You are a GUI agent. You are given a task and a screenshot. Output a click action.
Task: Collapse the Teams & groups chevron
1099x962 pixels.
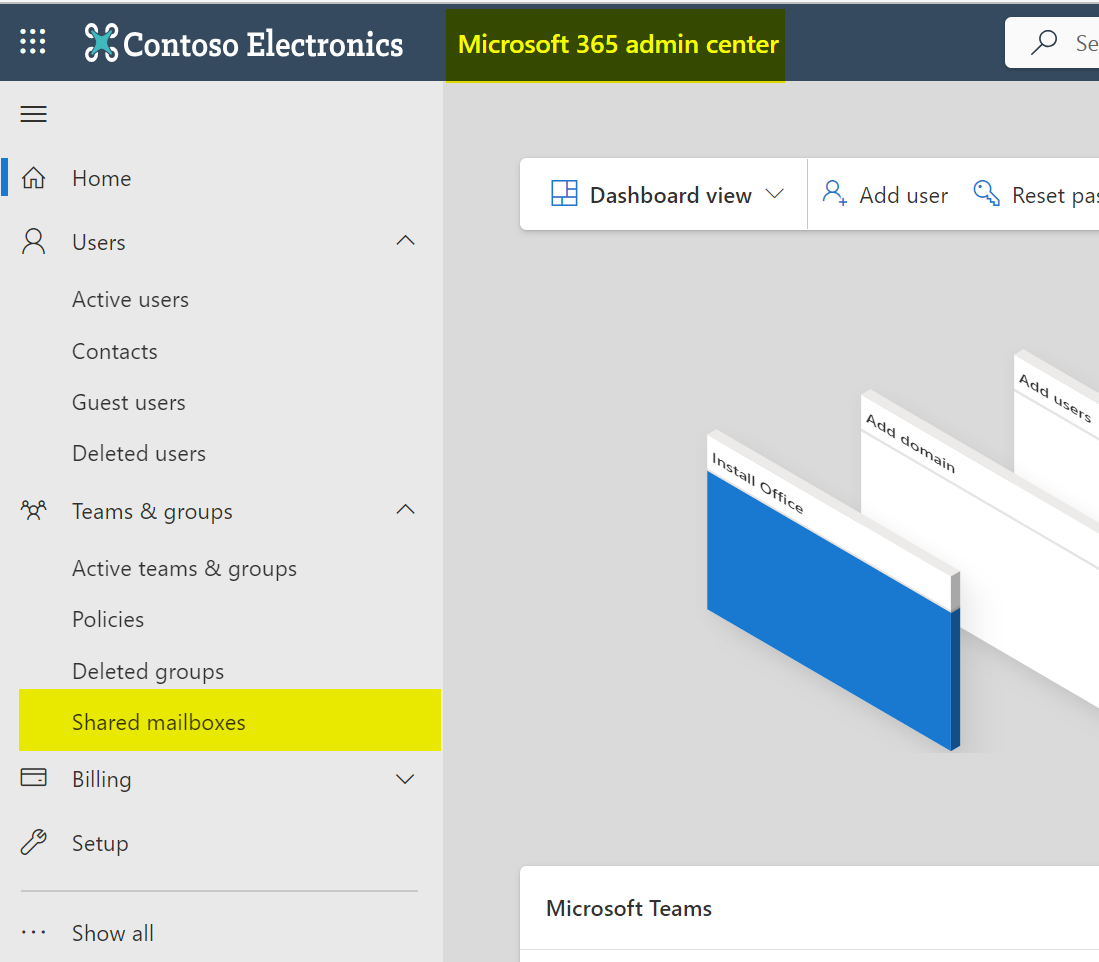point(405,509)
